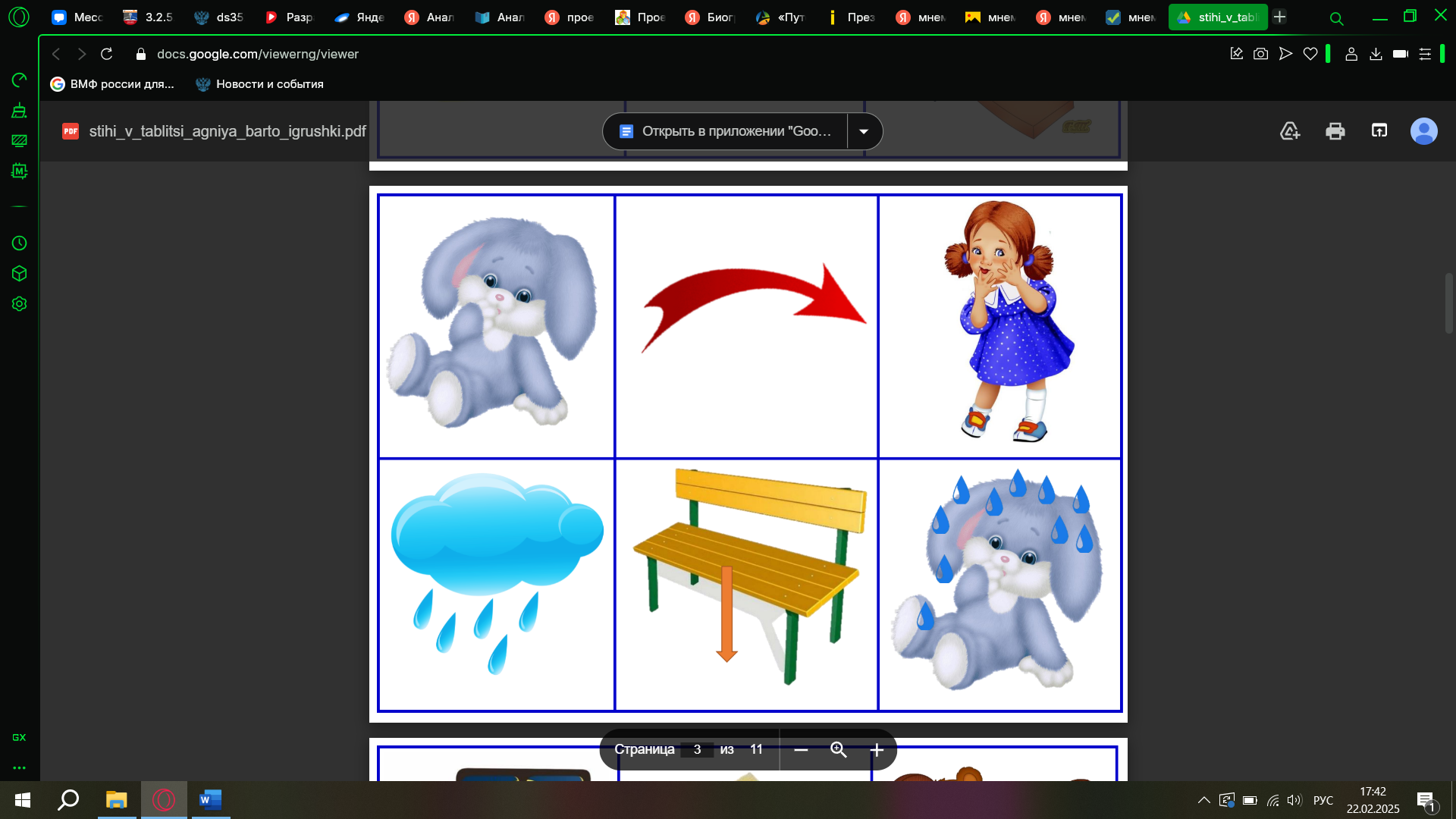
Task: Open Opera sidebar history clock
Action: click(20, 243)
